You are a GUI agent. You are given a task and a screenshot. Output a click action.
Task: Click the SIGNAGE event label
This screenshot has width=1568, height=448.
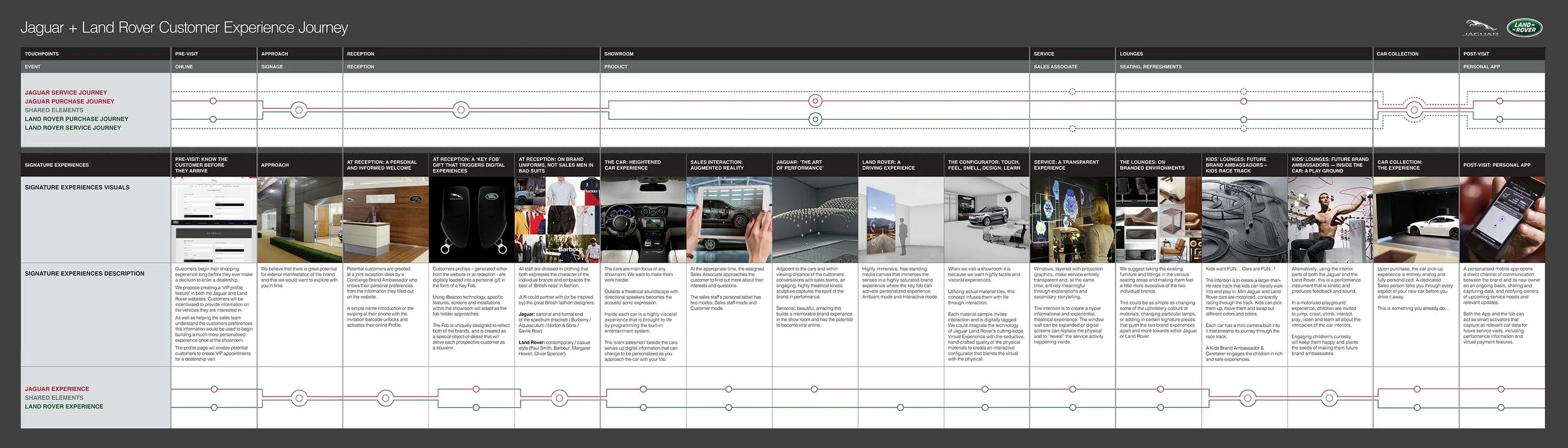[x=272, y=66]
